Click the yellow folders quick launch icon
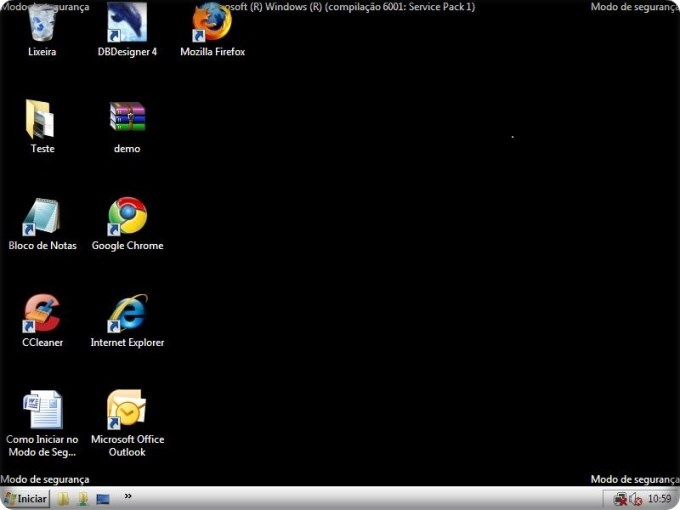Screen dimensions: 680x510 pyautogui.click(x=63, y=499)
